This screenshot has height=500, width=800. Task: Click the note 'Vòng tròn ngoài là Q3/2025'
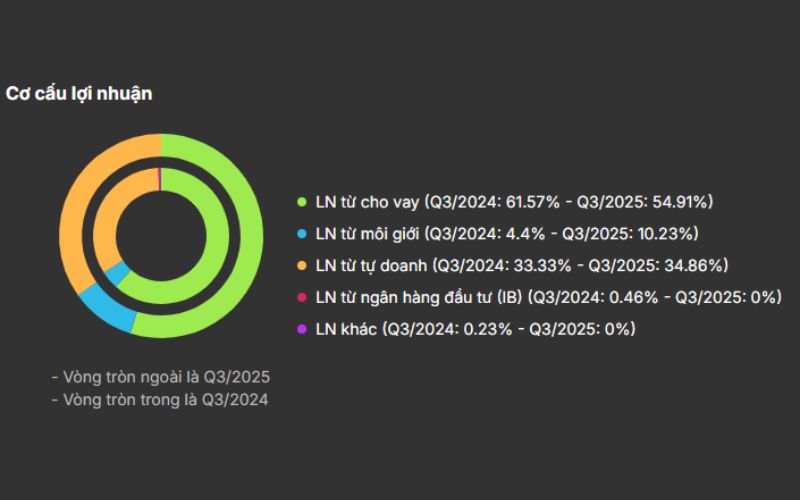pos(161,378)
